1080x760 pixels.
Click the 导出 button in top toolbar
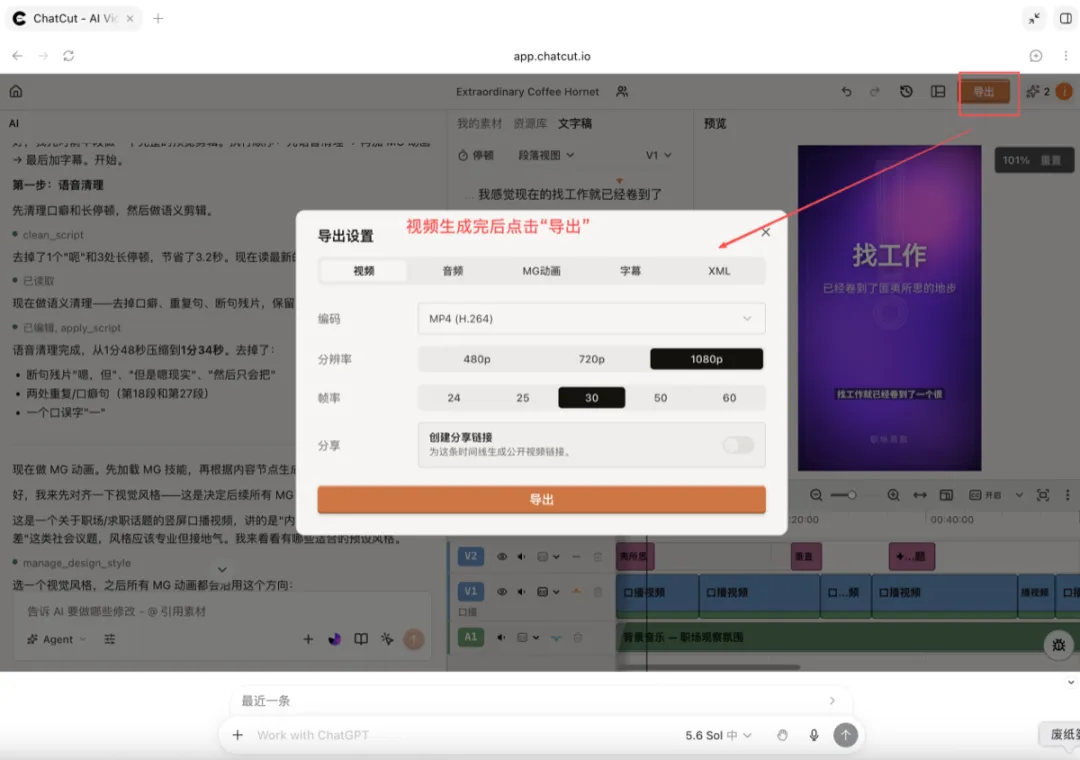pos(984,91)
